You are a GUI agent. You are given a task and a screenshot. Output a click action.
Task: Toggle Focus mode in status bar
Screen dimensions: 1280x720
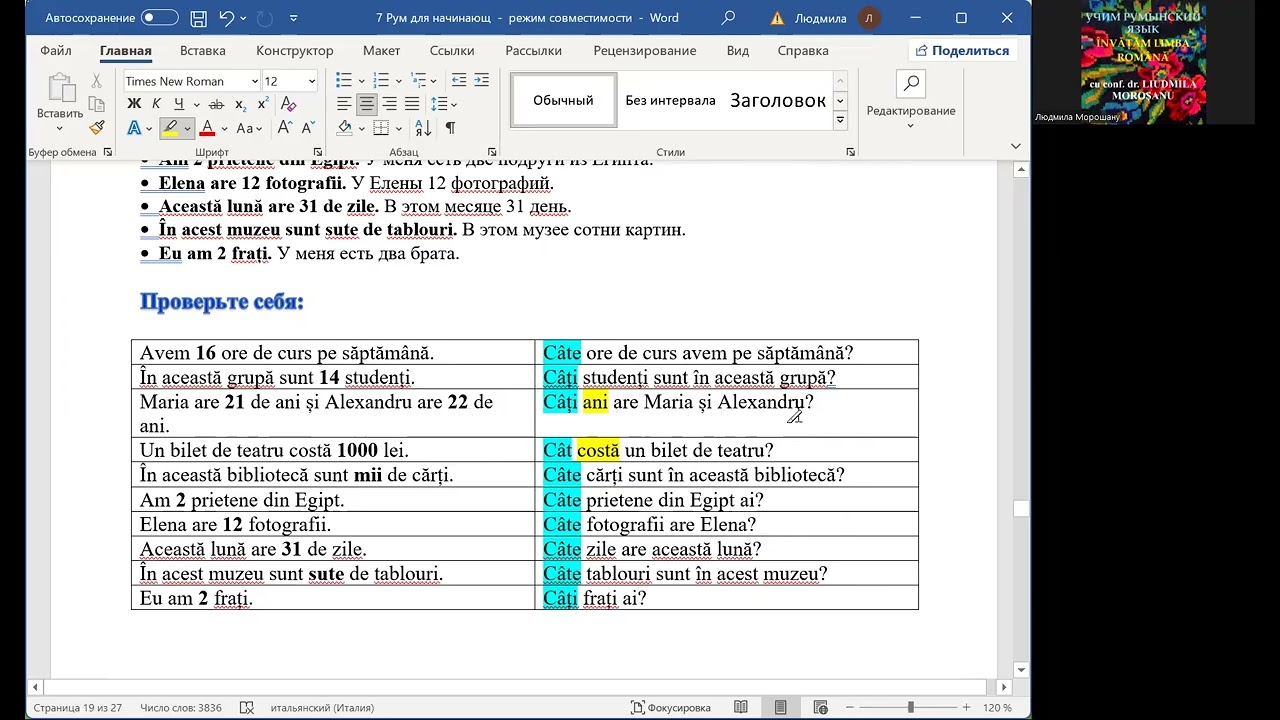[671, 707]
